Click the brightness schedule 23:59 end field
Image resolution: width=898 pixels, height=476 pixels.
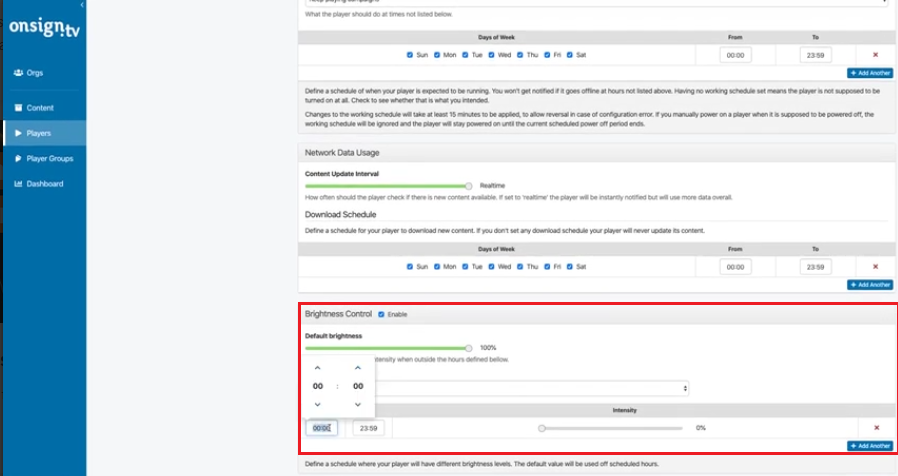[x=368, y=428]
